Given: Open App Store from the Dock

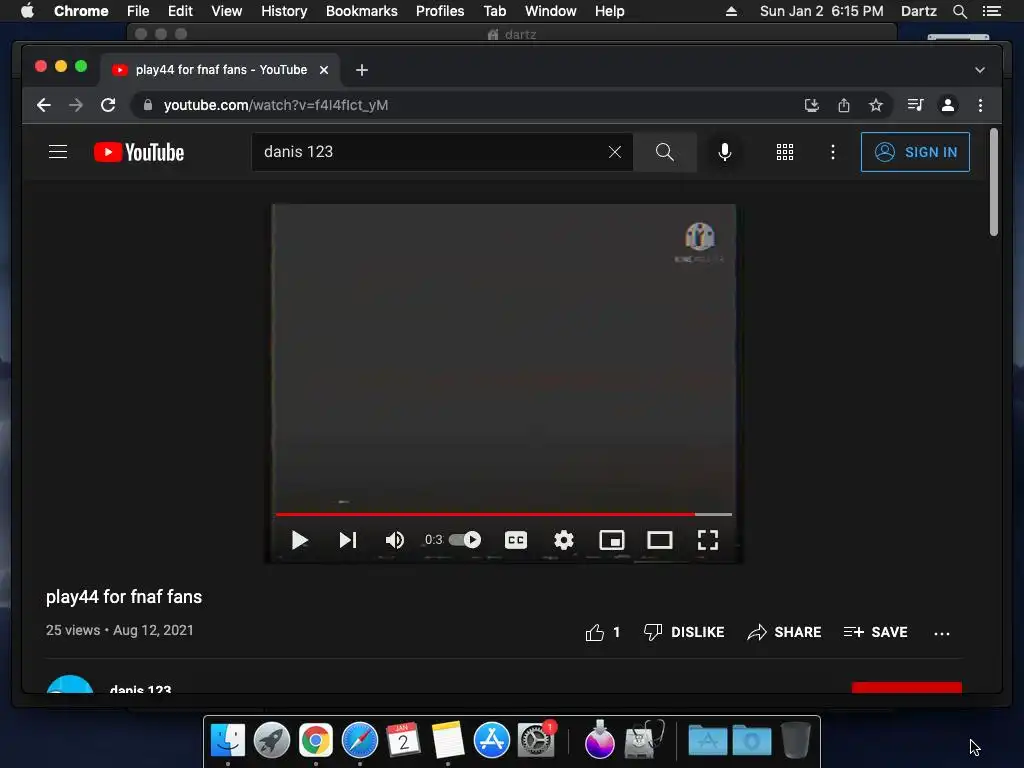Looking at the screenshot, I should pyautogui.click(x=492, y=741).
